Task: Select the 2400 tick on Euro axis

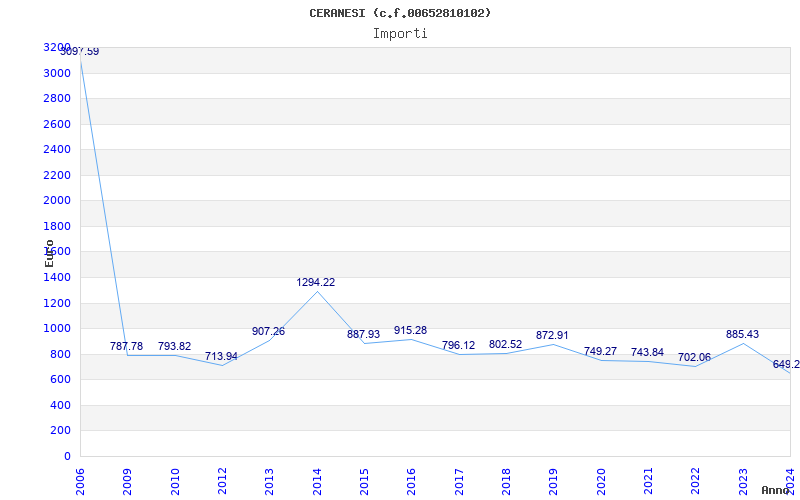Action: coord(57,149)
